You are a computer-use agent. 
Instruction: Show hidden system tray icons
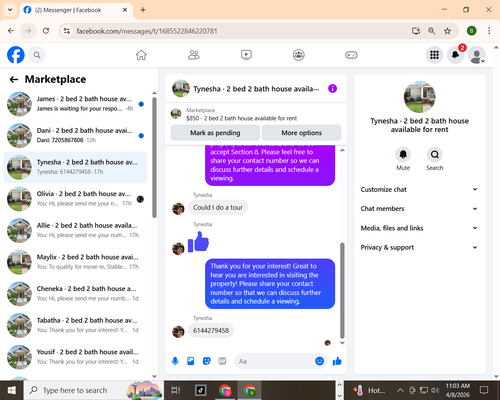point(400,390)
